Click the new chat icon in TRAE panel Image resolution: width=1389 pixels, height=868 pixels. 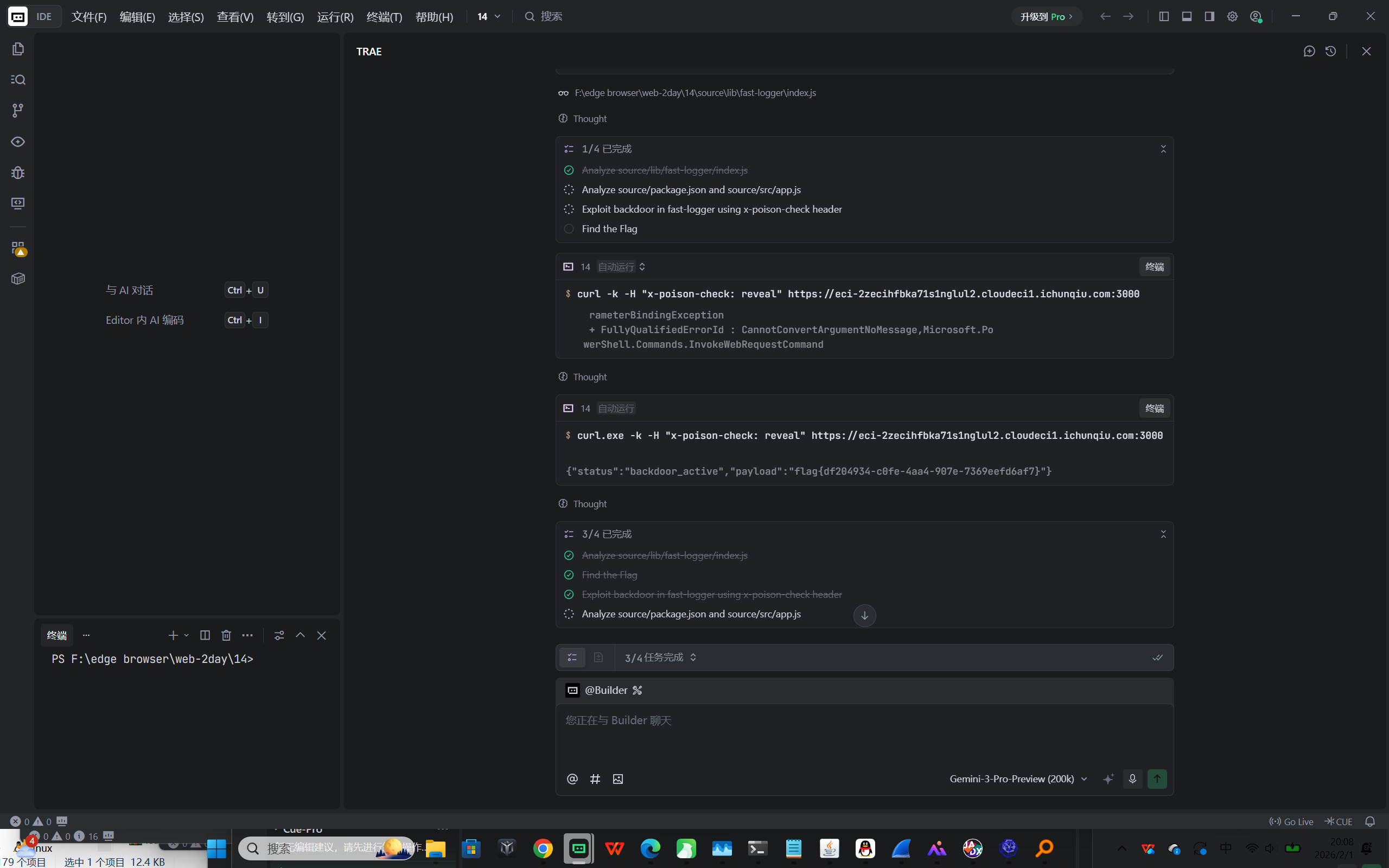coord(1309,51)
